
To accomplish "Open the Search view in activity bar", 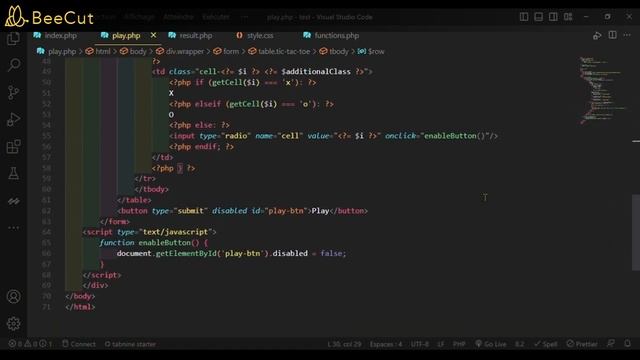I will [13, 65].
